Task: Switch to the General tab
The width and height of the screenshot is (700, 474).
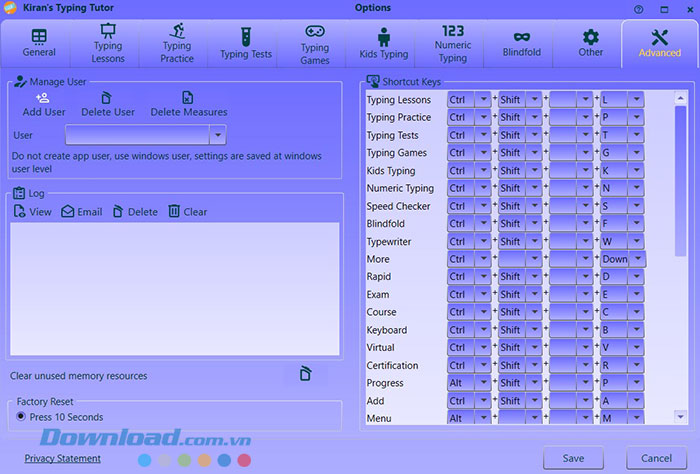Action: tap(40, 42)
